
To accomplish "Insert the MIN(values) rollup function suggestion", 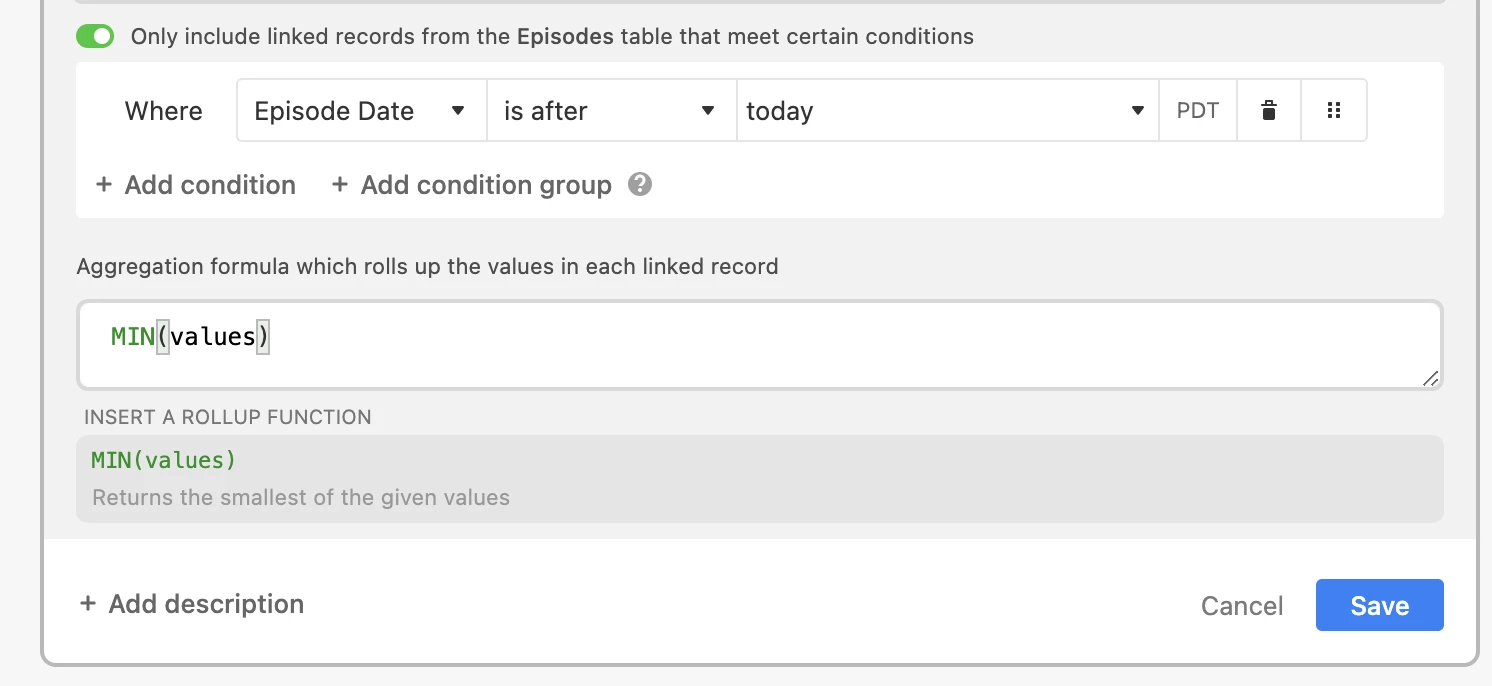I will tap(760, 478).
